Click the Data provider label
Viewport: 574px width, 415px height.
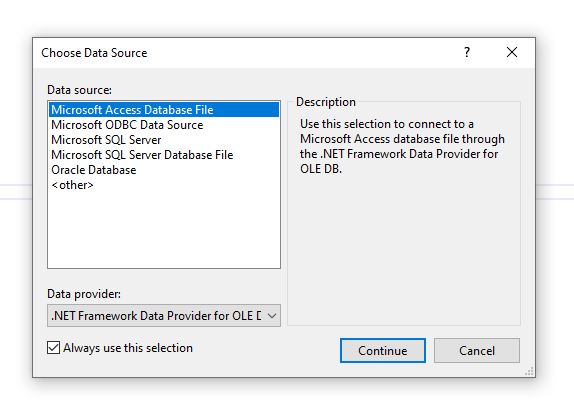[84, 294]
